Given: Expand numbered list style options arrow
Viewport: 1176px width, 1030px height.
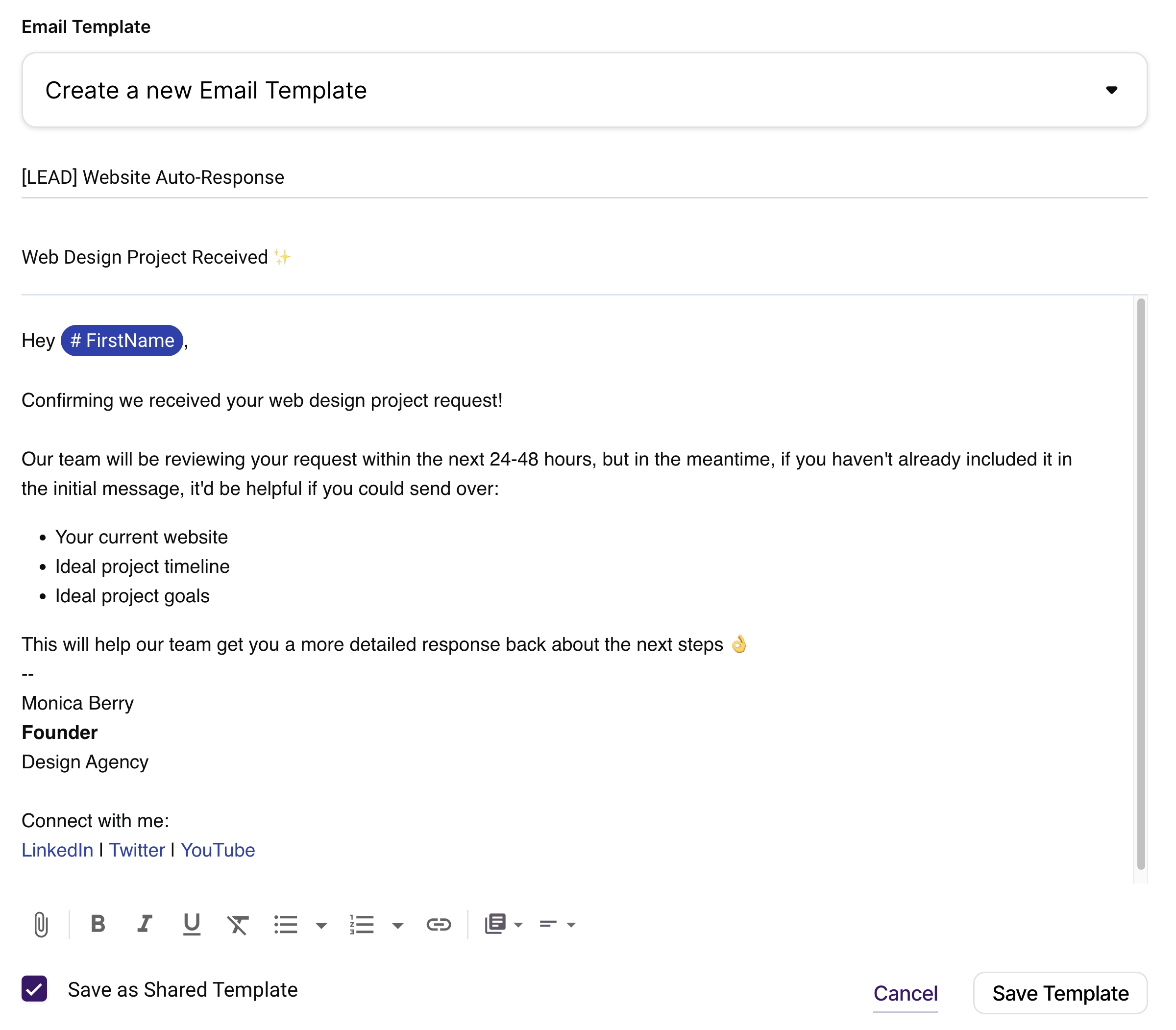Looking at the screenshot, I should tap(397, 926).
